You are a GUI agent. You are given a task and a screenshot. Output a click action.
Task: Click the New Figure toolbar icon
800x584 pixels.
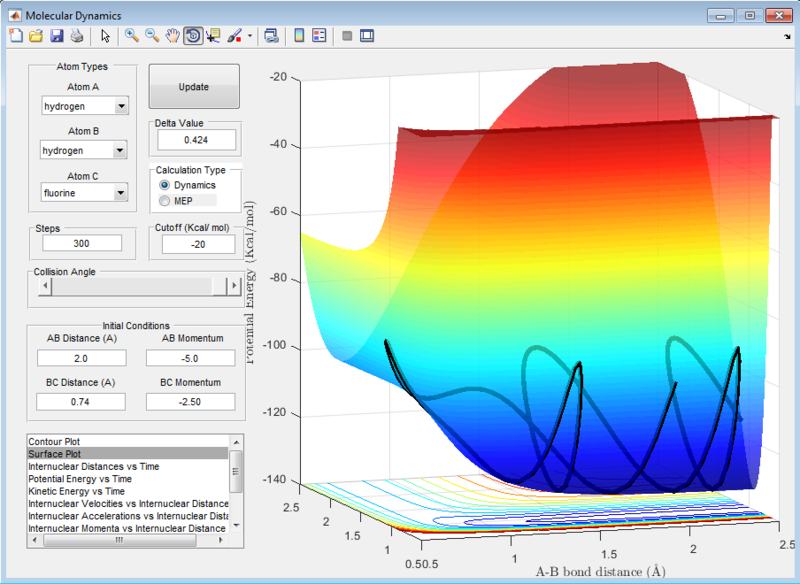(15, 35)
